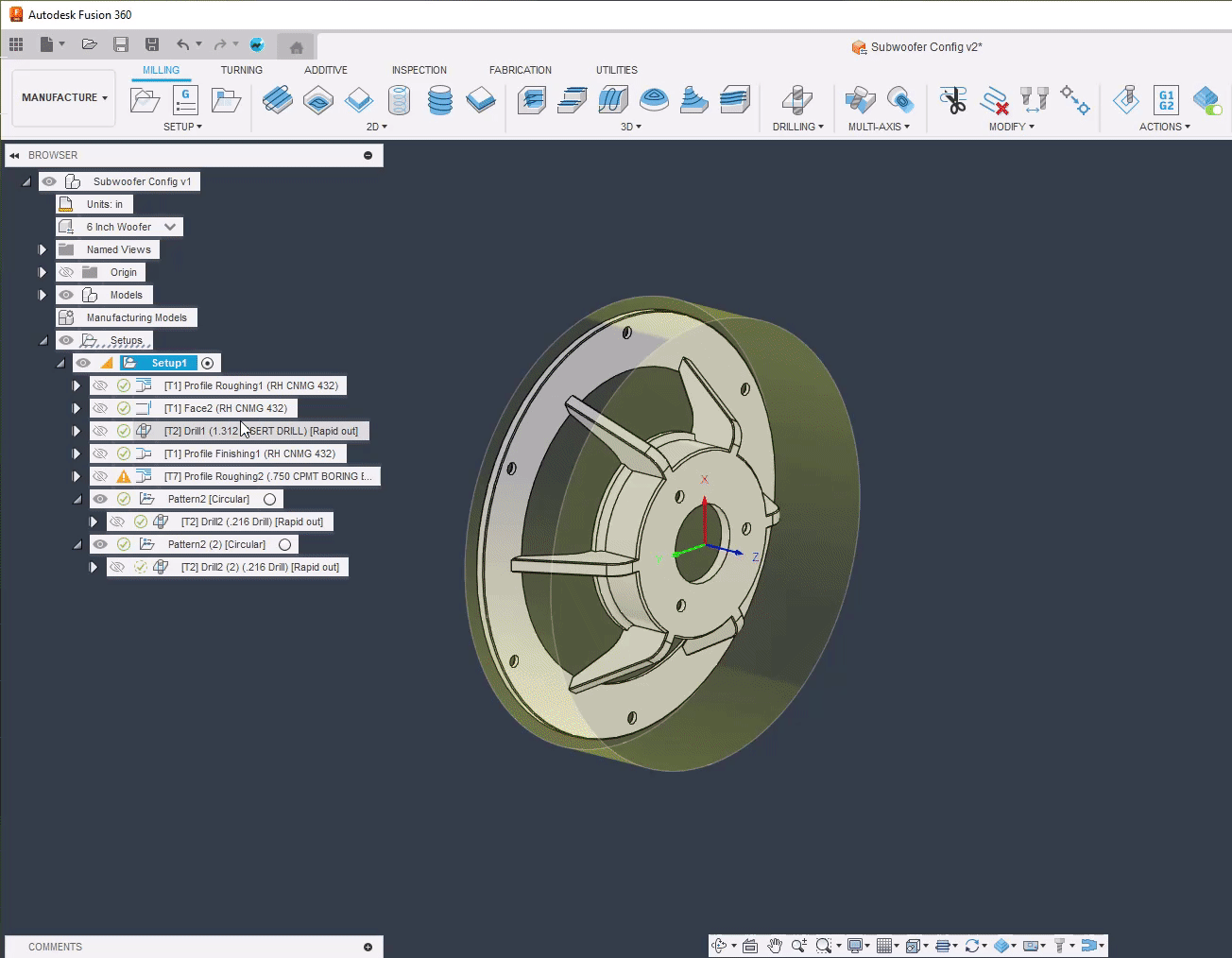Screen dimensions: 1232x958
Task: Click the Post Process G1 G2 icon
Action: point(1166,99)
